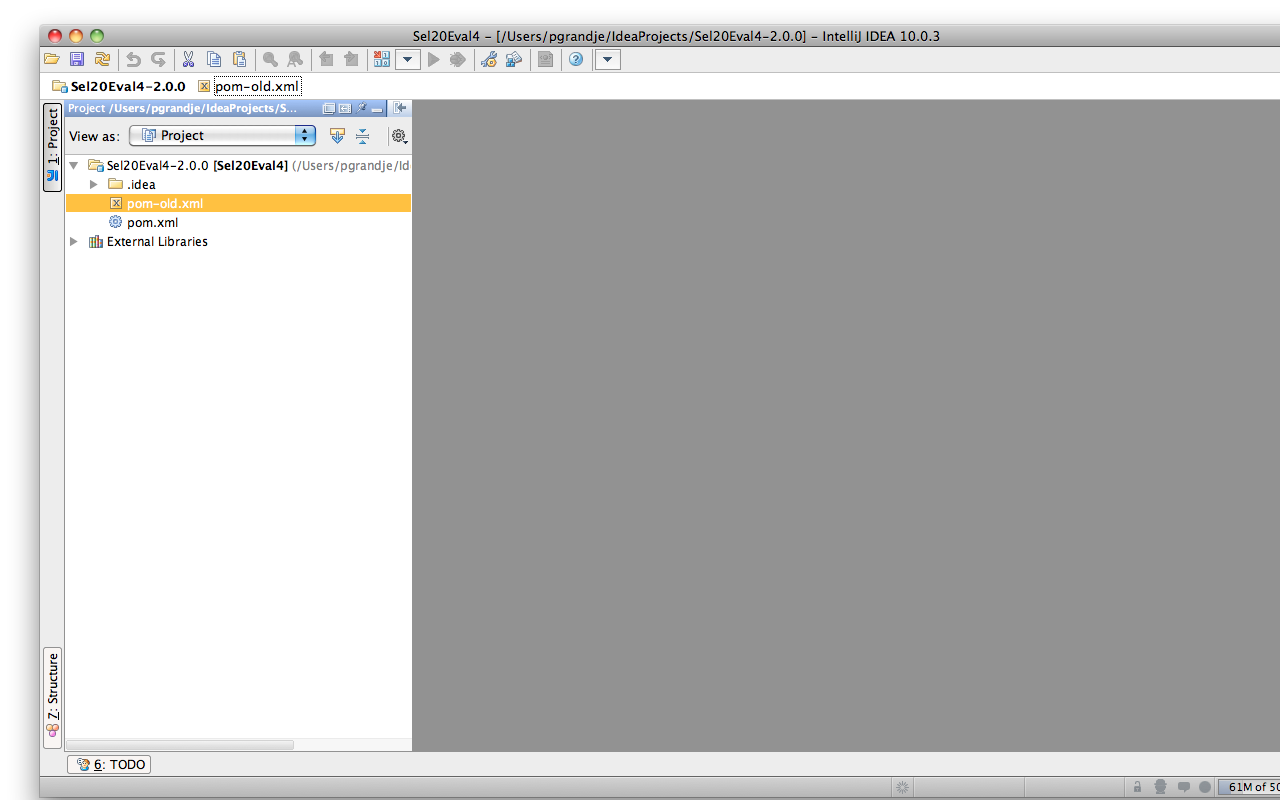Click the Run play icon
Image resolution: width=1280 pixels, height=800 pixels.
point(433,60)
